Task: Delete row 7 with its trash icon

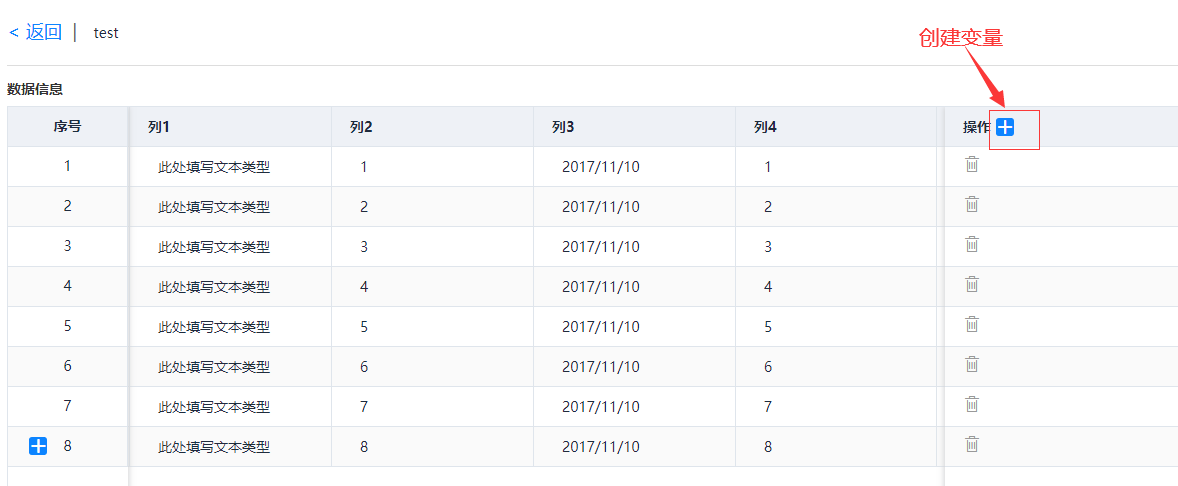Action: click(971, 404)
